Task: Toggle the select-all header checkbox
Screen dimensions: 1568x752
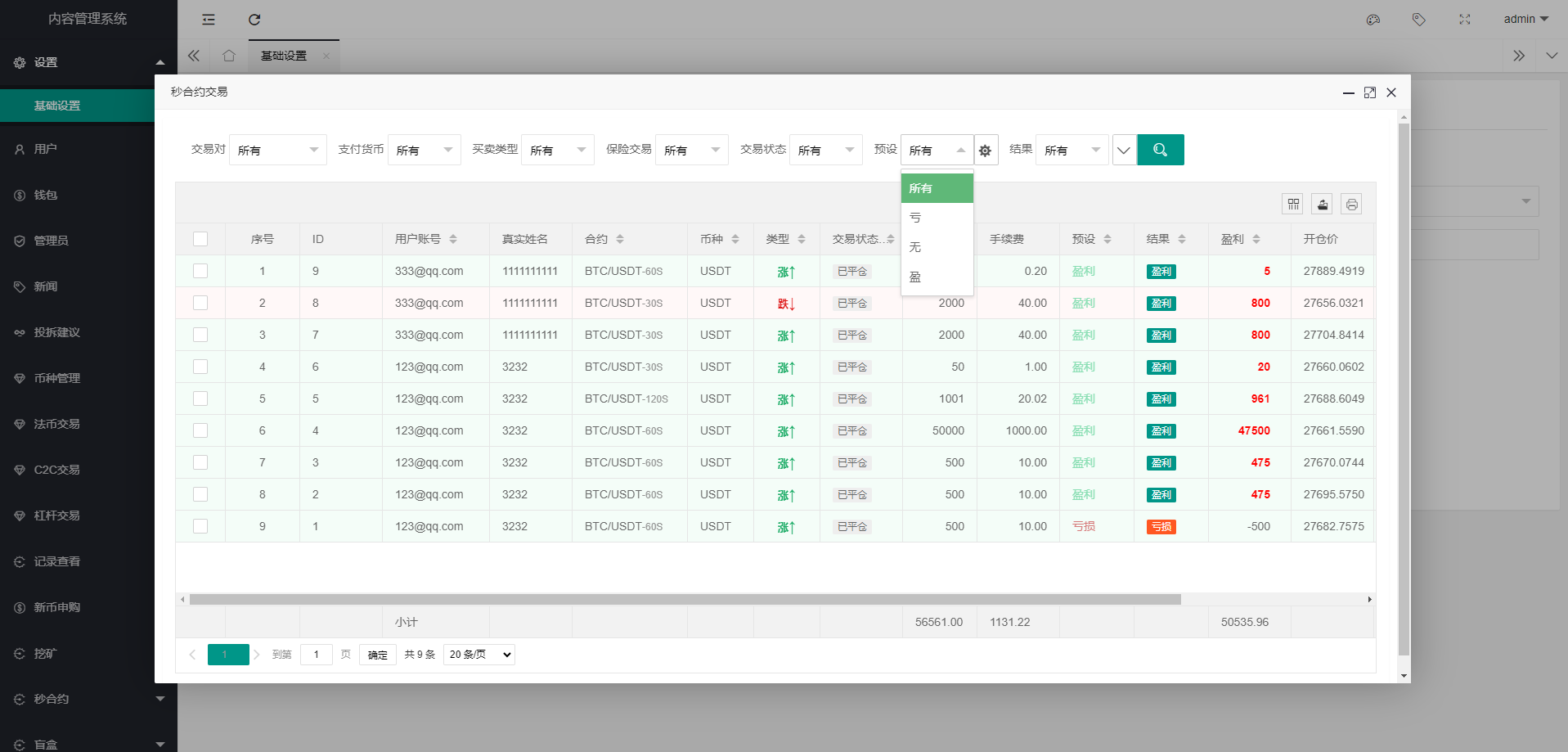Action: (200, 239)
